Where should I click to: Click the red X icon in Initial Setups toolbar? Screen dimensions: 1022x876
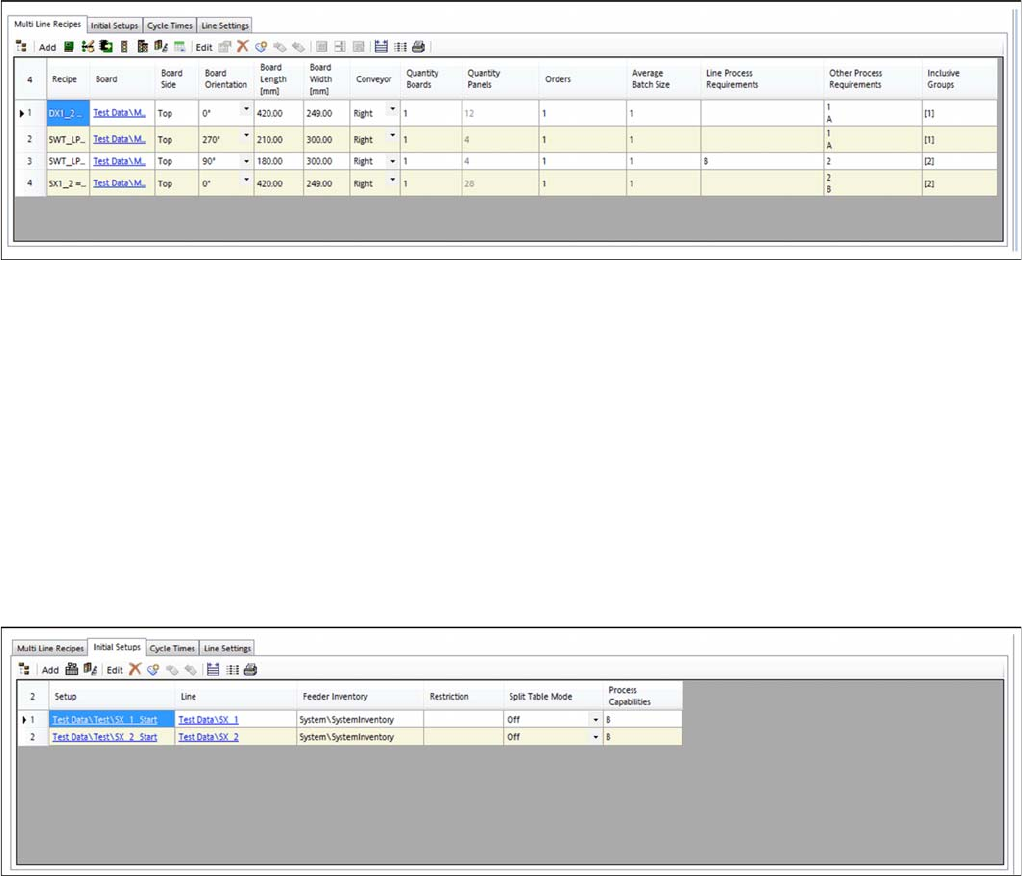tap(134, 669)
